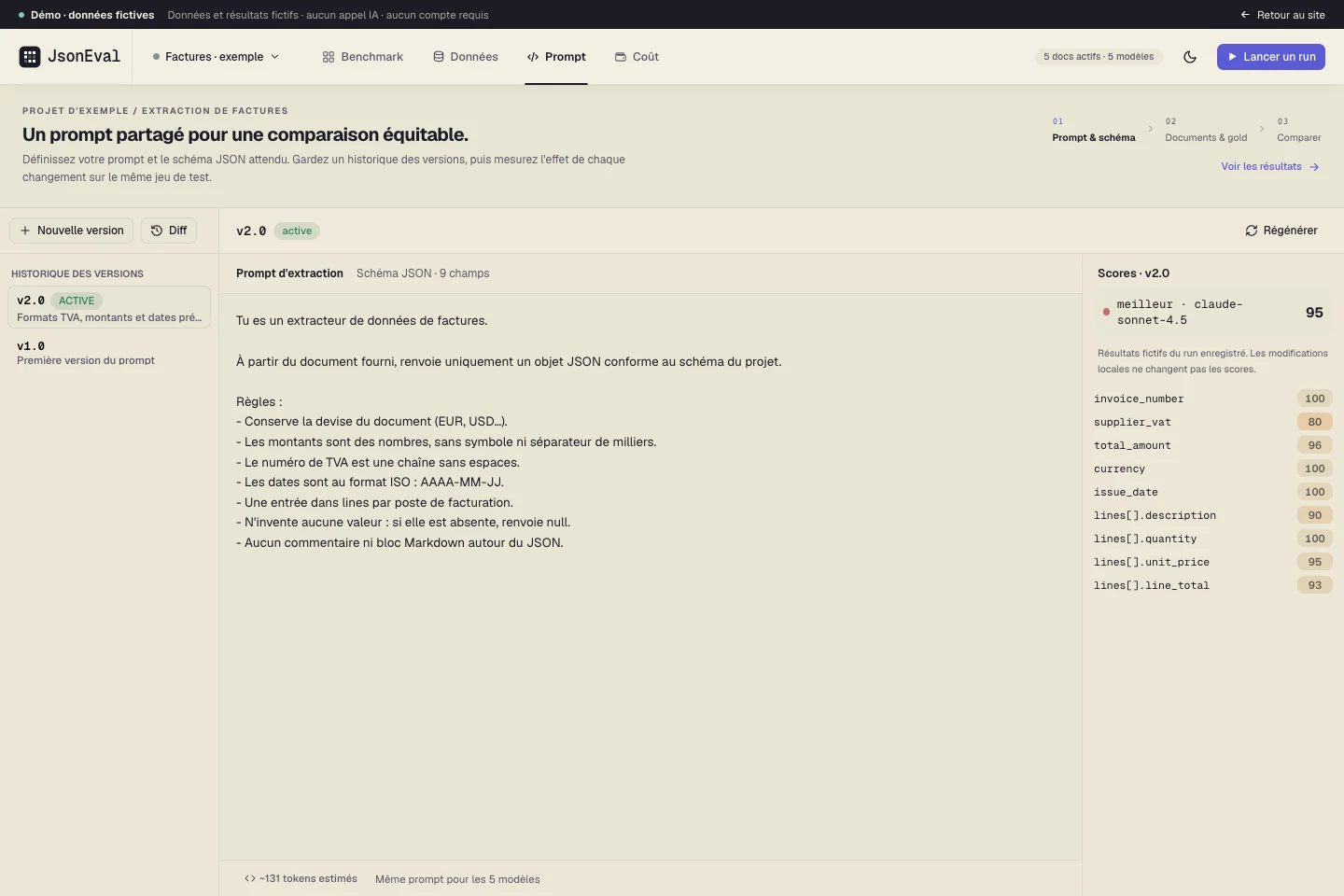The image size is (1344, 896).
Task: Click the total_amount field row
Action: (x=1213, y=445)
